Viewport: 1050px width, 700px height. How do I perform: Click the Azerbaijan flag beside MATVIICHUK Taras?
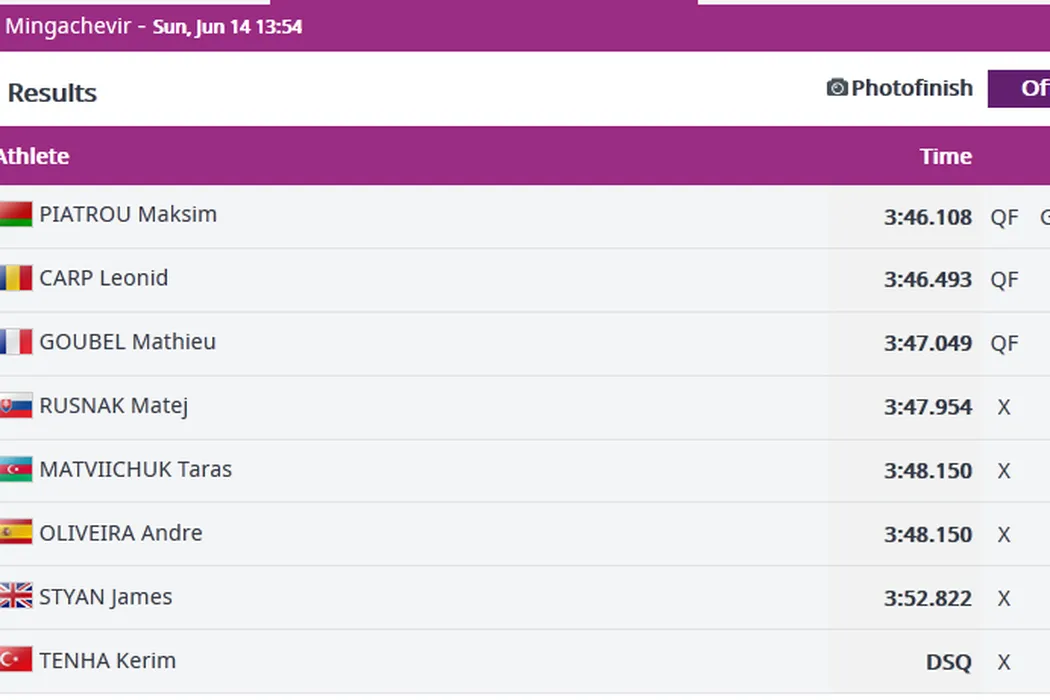point(15,470)
